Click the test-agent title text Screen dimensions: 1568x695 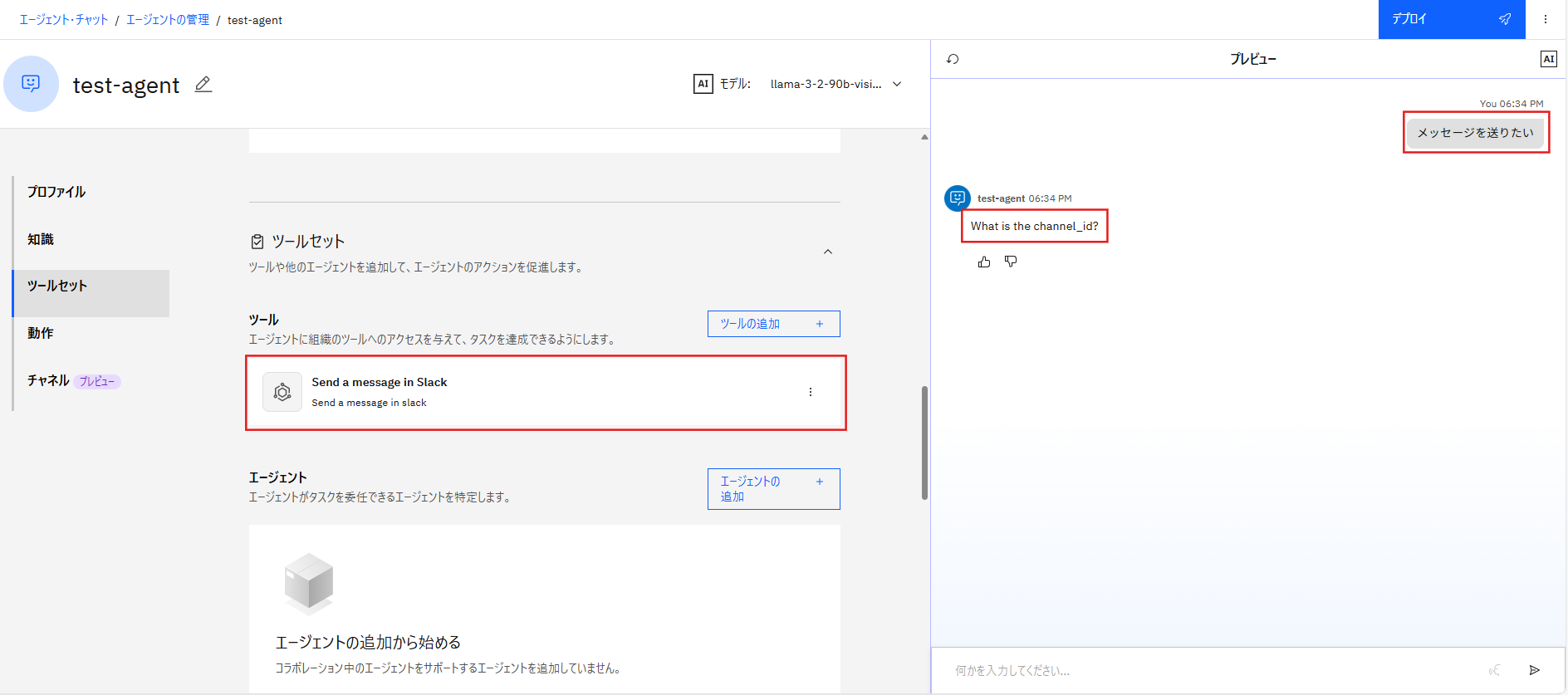tap(126, 86)
